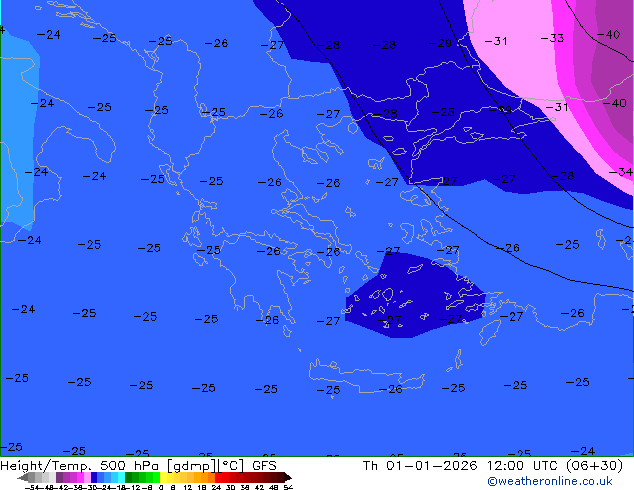Screen dimensions: 634x490
Task: Click the cyan swatch near -18 on the legend
Action: click(122, 477)
